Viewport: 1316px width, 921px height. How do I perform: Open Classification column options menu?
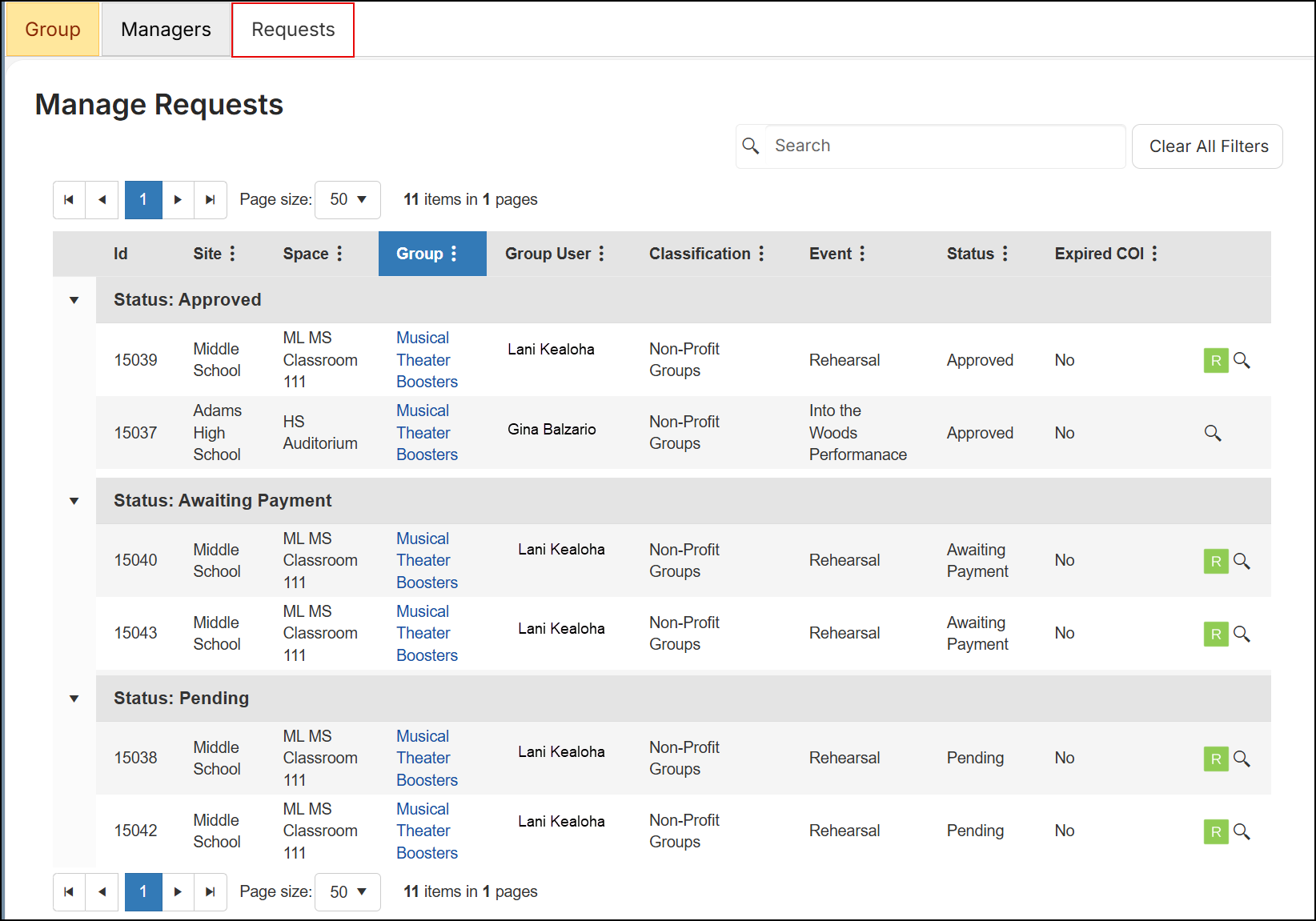pos(761,254)
